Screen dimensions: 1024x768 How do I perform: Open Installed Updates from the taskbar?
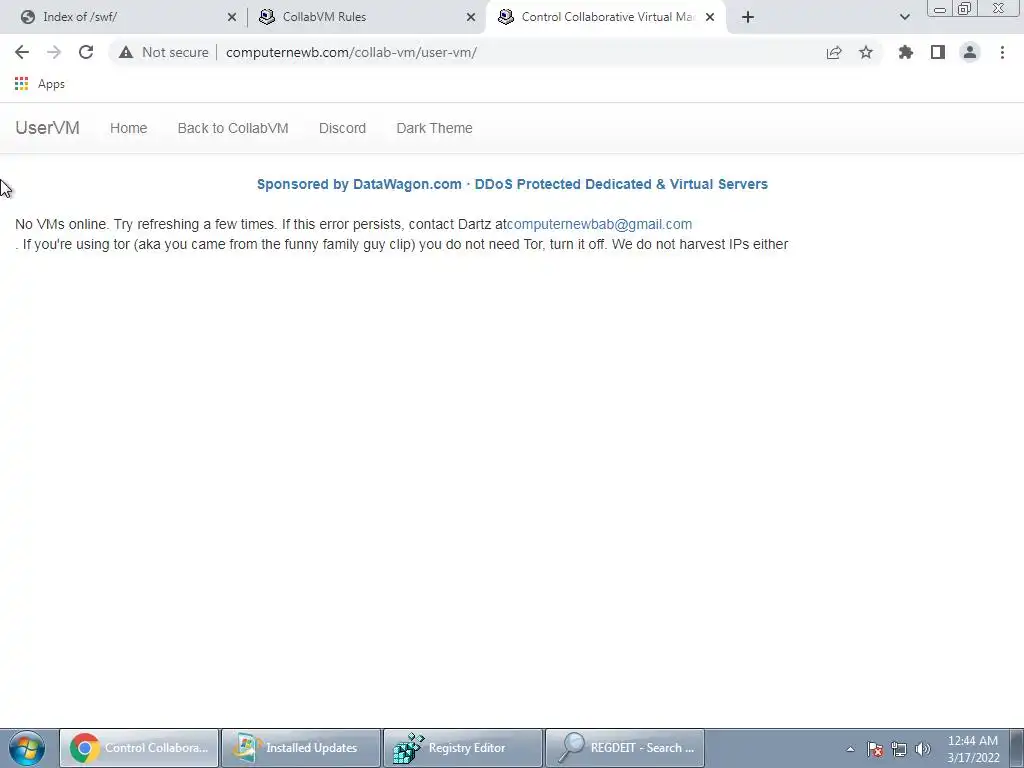click(x=301, y=748)
